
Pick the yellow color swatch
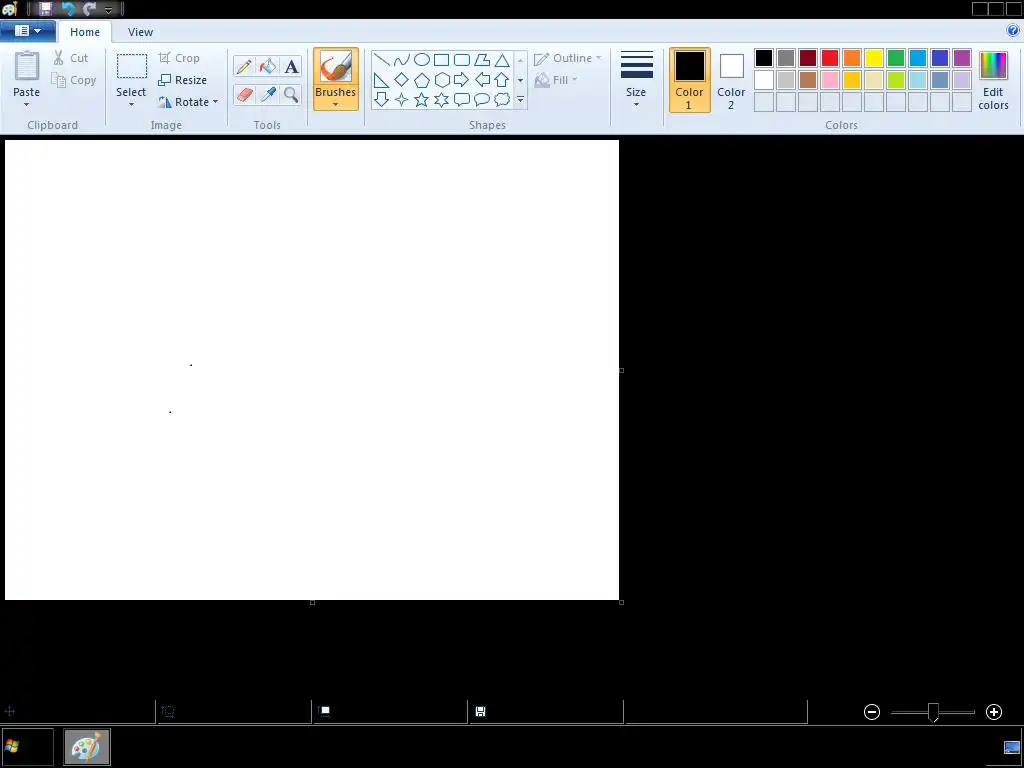(874, 58)
